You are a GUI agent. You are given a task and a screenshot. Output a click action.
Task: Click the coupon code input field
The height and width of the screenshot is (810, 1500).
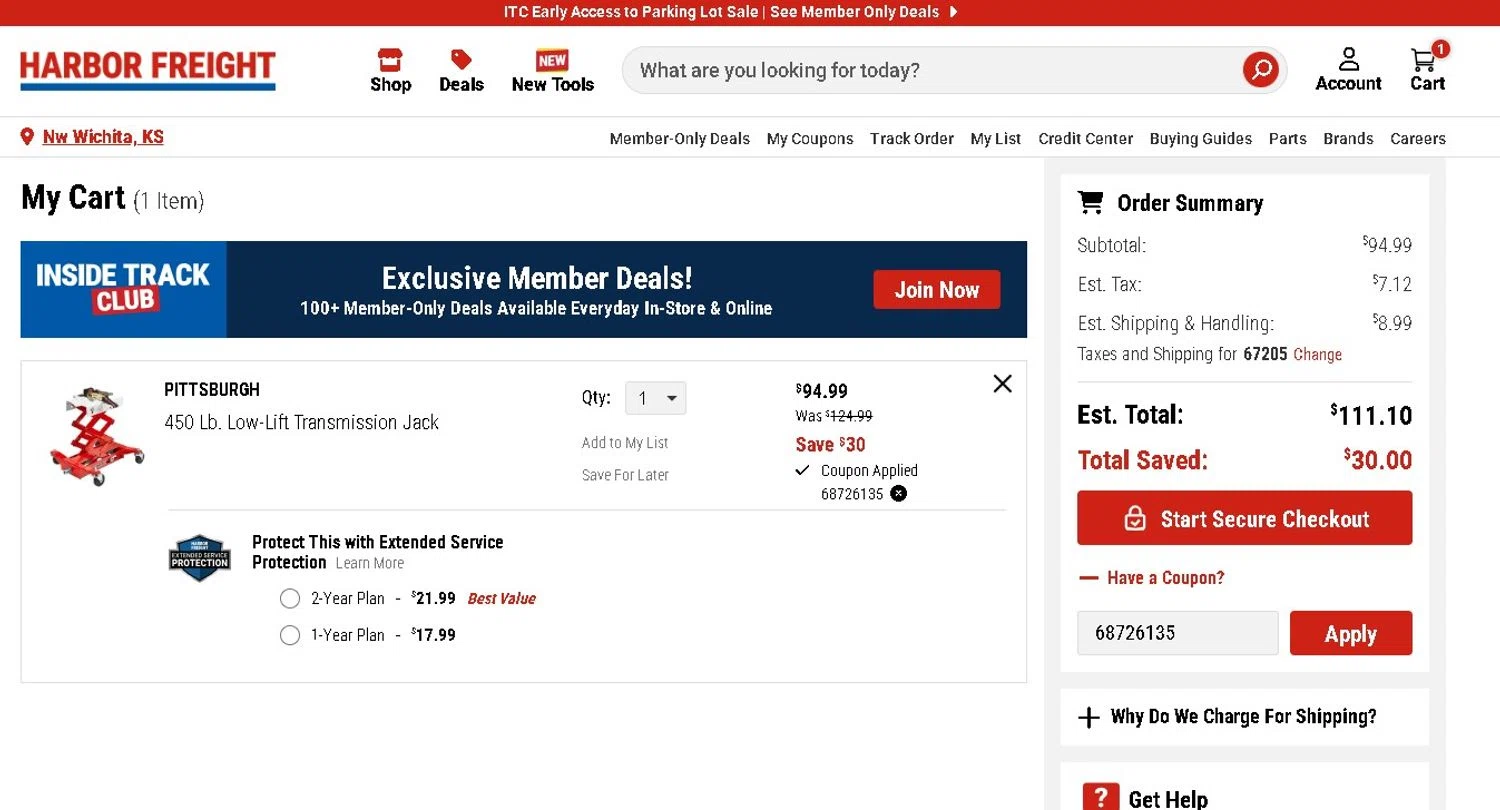1178,633
